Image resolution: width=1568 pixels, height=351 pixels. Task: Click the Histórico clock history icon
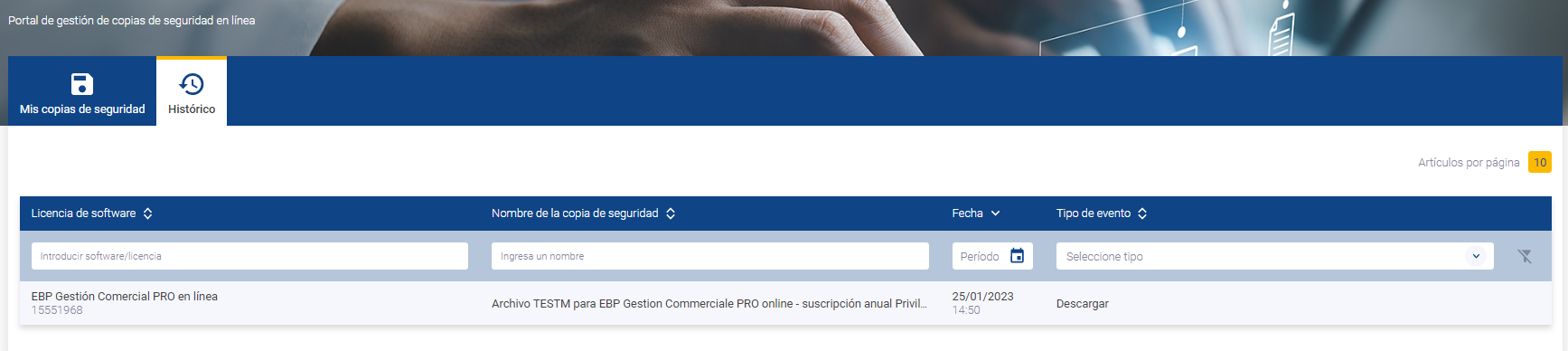coord(192,84)
